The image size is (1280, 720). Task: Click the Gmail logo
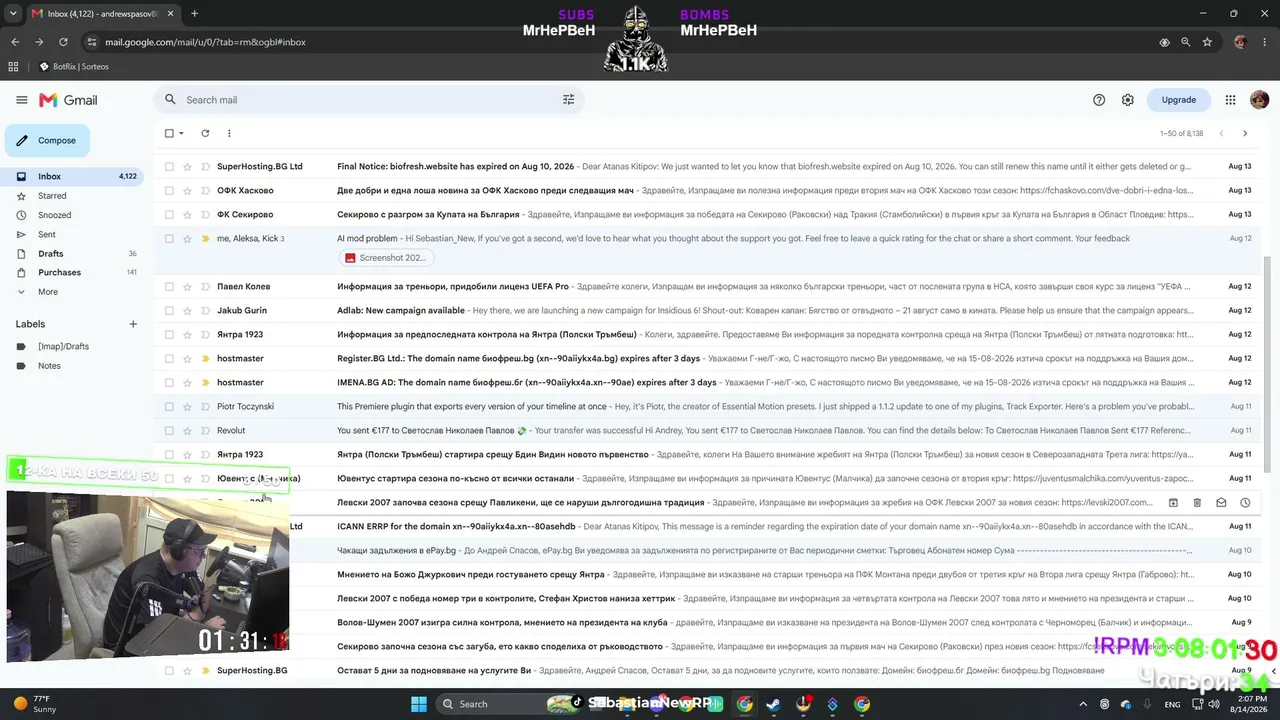tap(68, 100)
